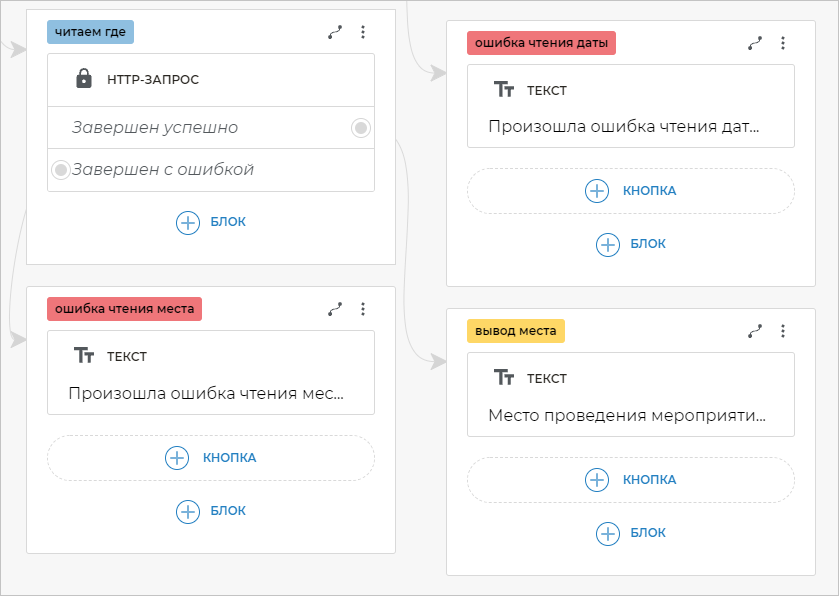Click connection icon on 'ошибка чтения места' block
The width and height of the screenshot is (839, 596).
tap(335, 309)
